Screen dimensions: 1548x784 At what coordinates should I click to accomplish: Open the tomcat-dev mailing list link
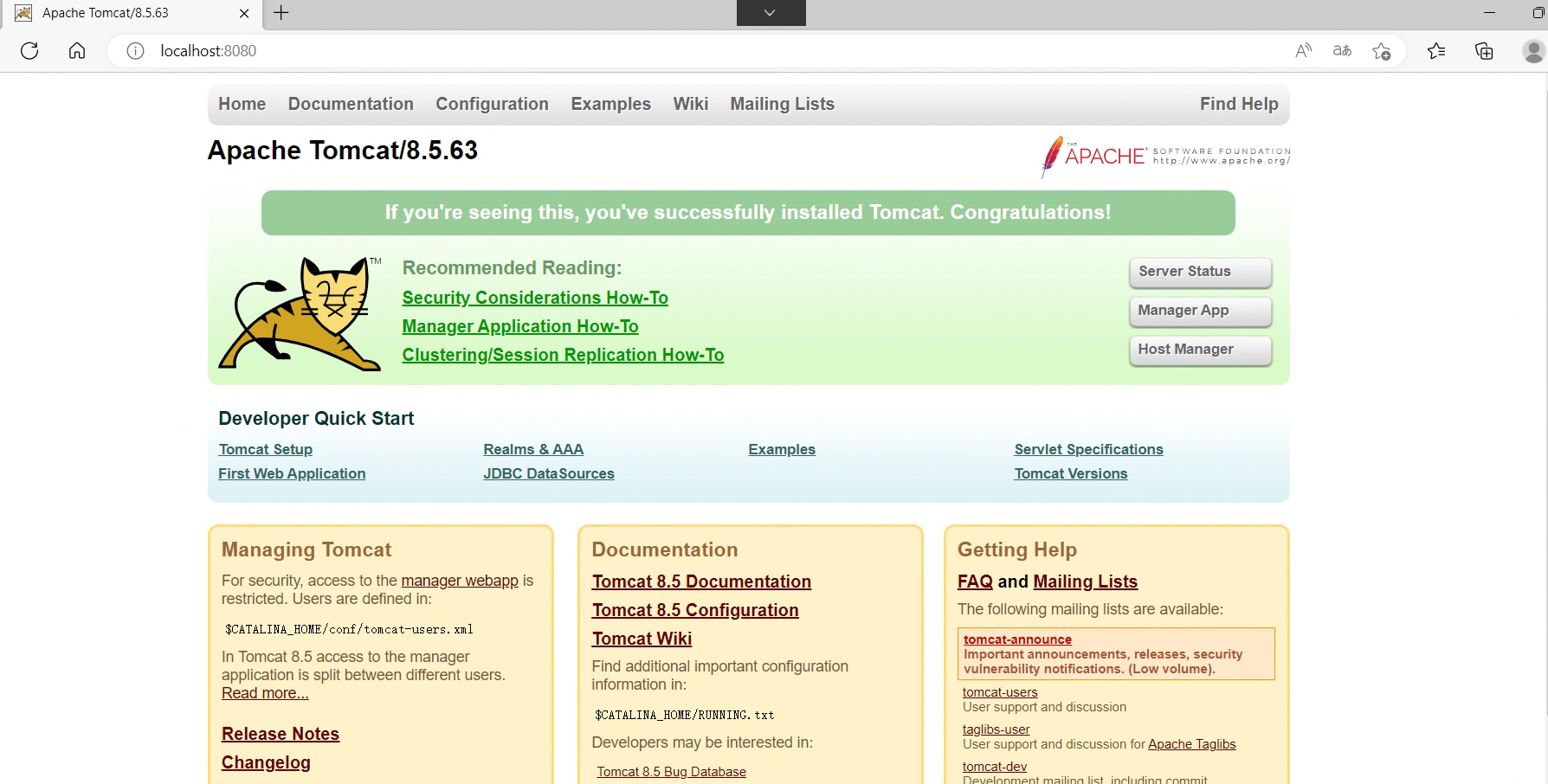[x=995, y=767]
